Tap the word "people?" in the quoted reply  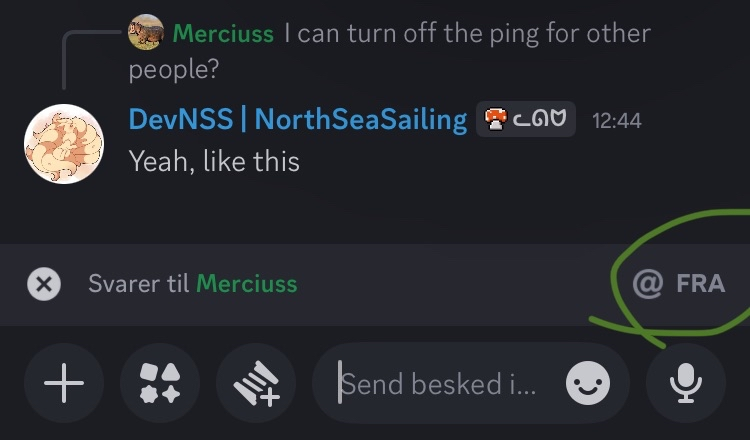point(174,71)
